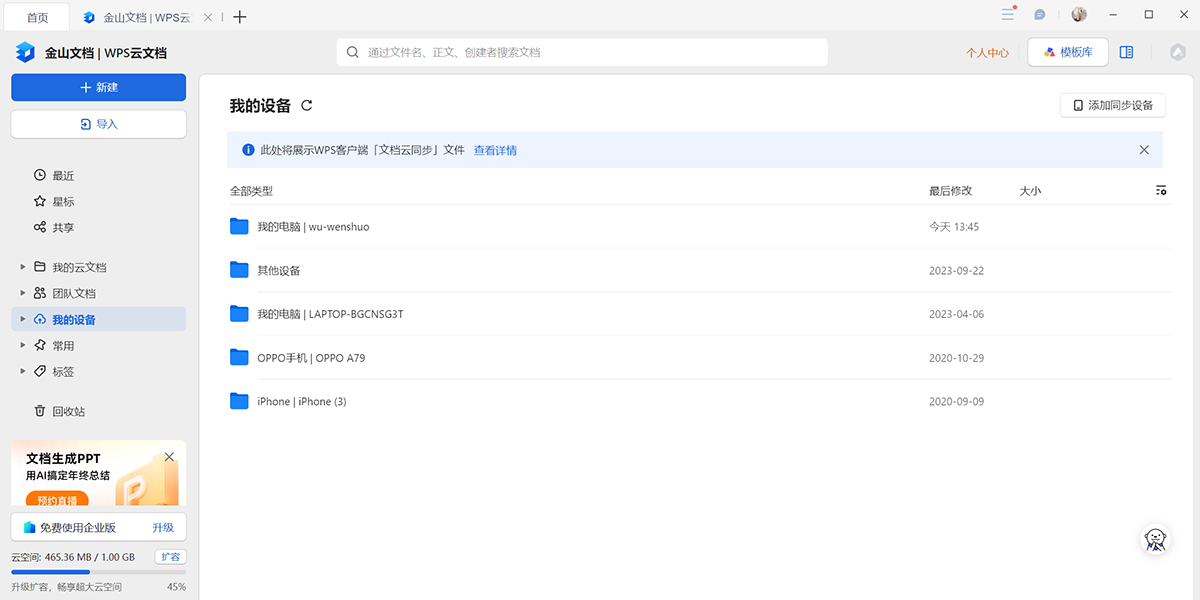Open the 查看详情 link

pyautogui.click(x=495, y=150)
